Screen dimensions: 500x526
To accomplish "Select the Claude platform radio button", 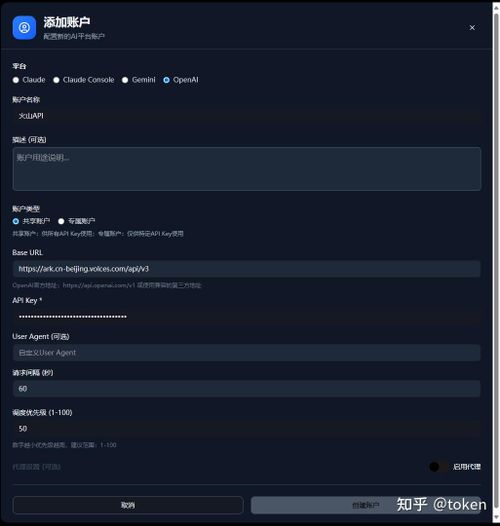I will point(16,80).
